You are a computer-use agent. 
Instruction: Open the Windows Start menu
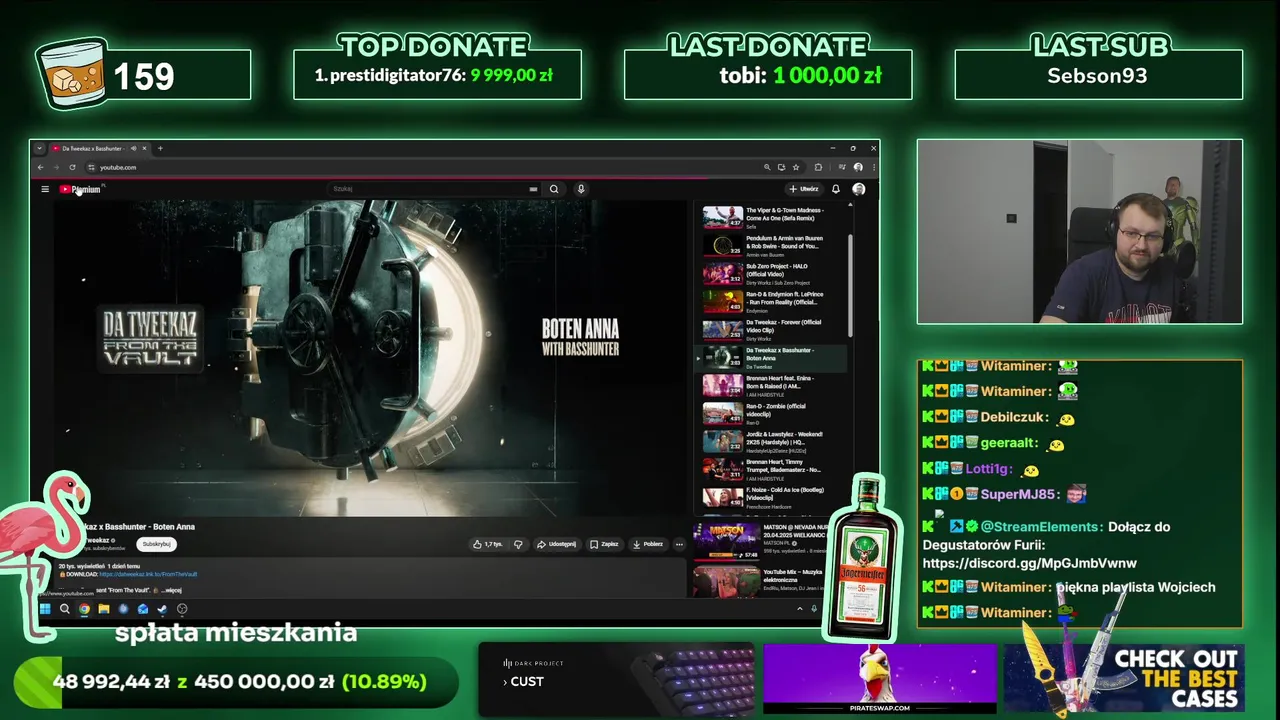coord(45,609)
